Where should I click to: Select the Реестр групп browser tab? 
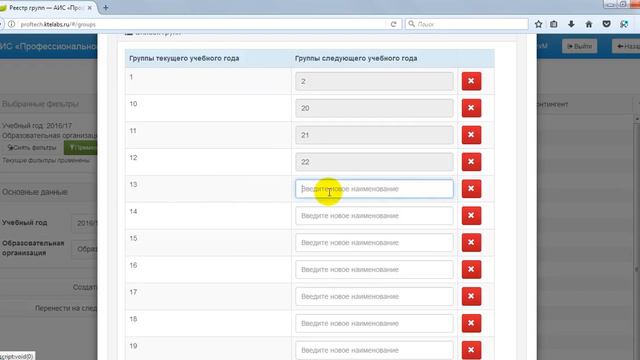(x=46, y=8)
